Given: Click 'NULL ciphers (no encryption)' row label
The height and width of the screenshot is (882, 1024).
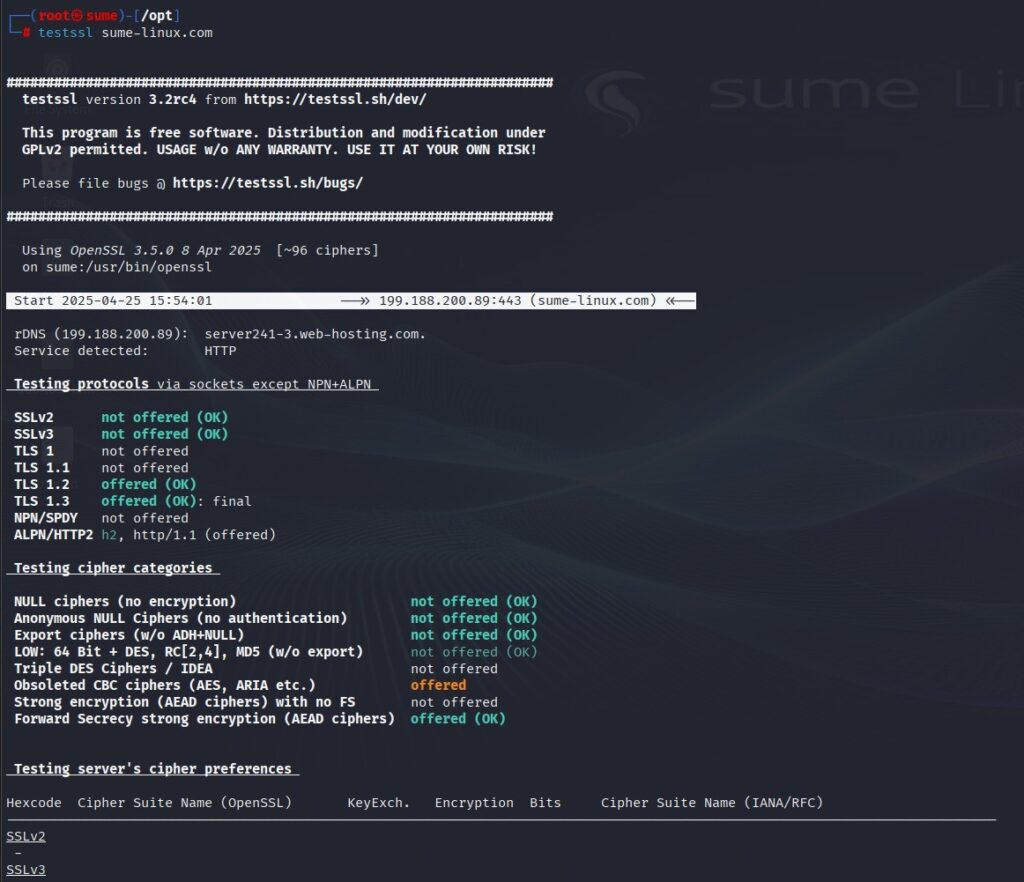Looking at the screenshot, I should [125, 601].
